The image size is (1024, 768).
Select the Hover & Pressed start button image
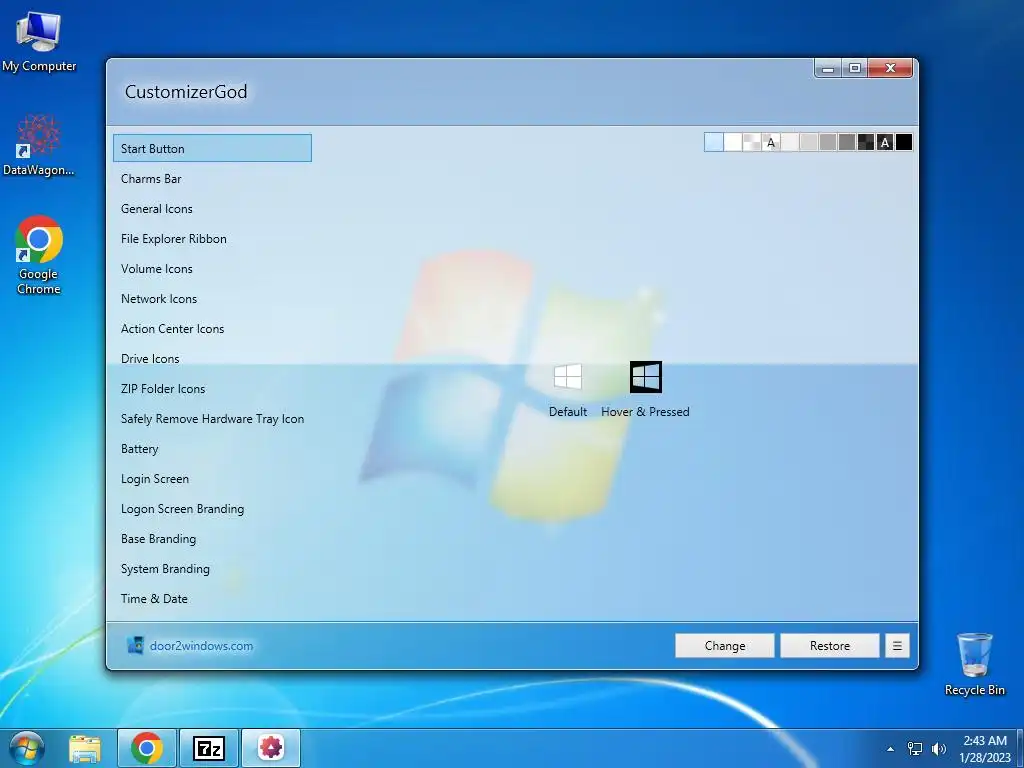pyautogui.click(x=645, y=377)
